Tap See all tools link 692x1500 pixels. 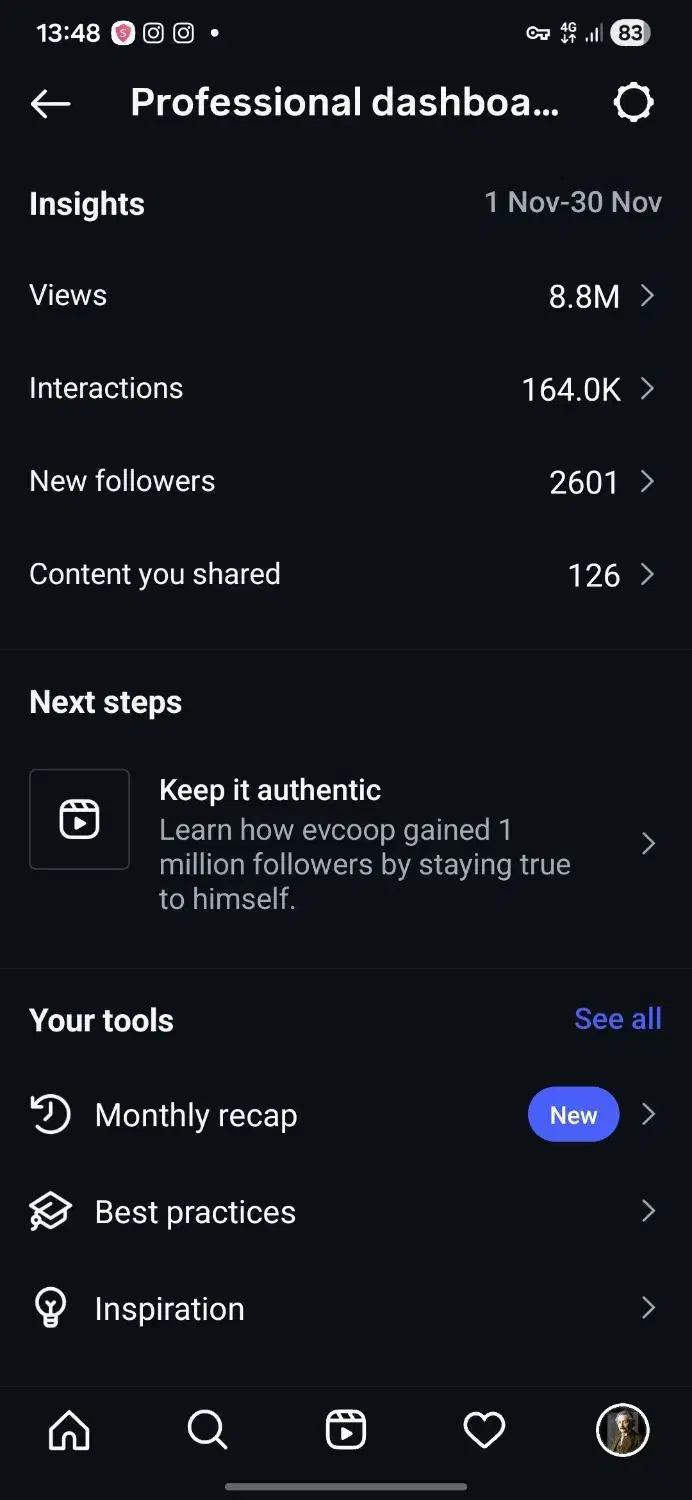(617, 1019)
